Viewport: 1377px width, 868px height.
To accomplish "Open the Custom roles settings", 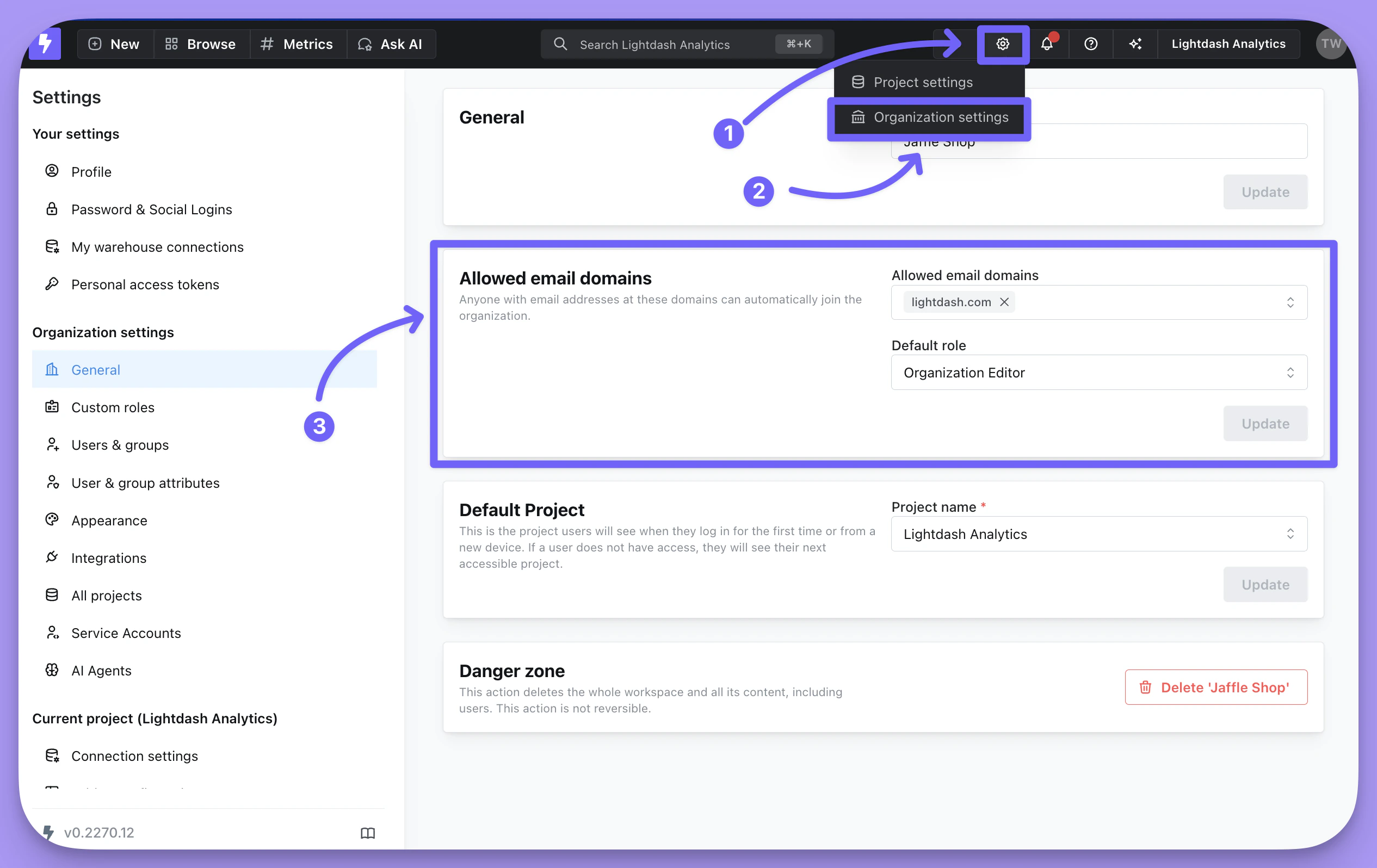I will click(113, 407).
